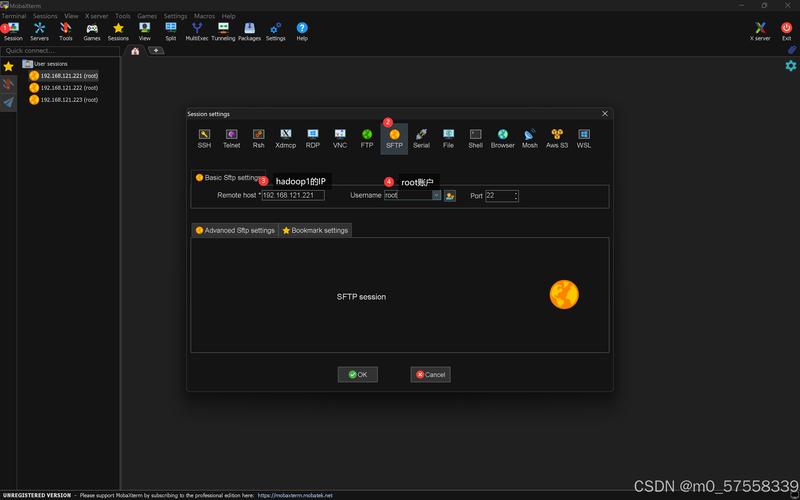Click the View toolbar icon

[x=145, y=31]
